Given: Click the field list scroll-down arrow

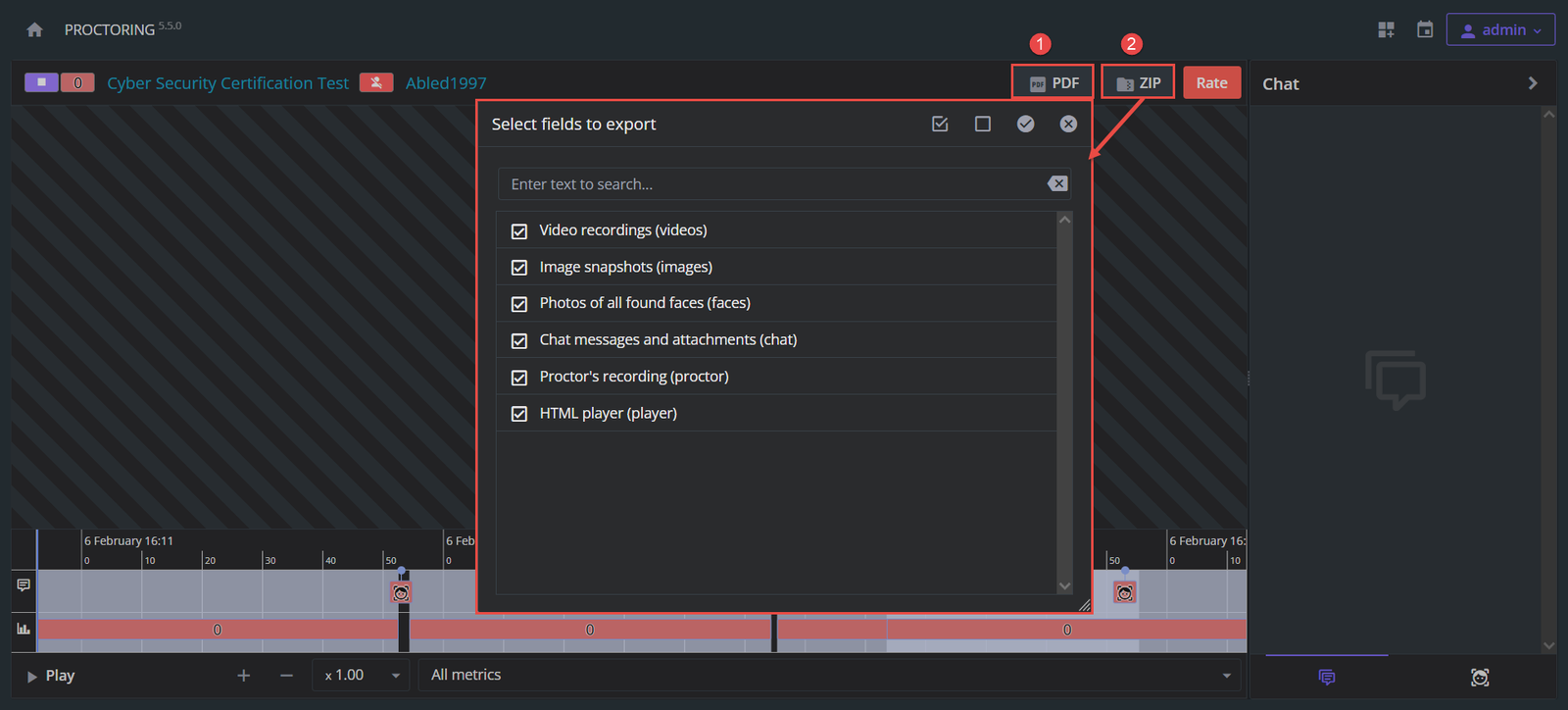Looking at the screenshot, I should (x=1065, y=586).
